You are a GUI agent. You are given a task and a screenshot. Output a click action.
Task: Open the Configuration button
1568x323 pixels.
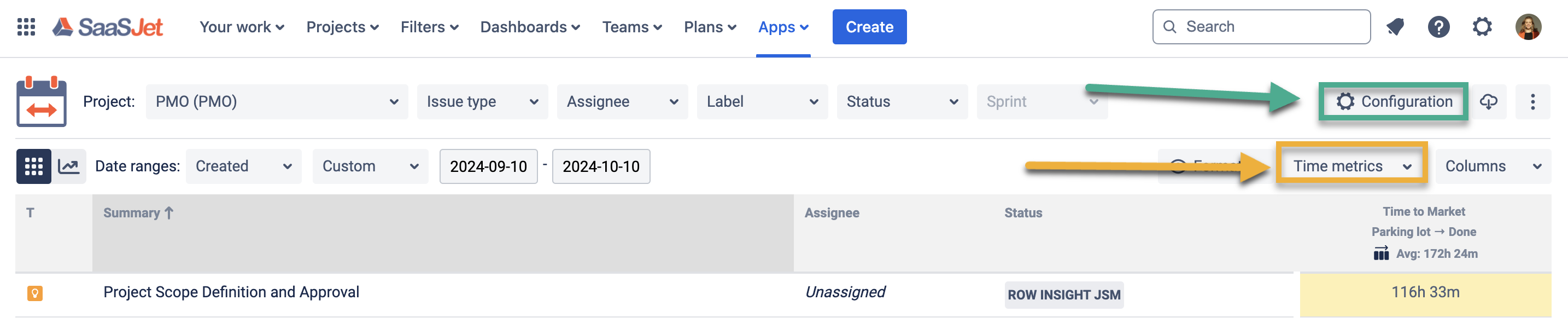[1394, 102]
